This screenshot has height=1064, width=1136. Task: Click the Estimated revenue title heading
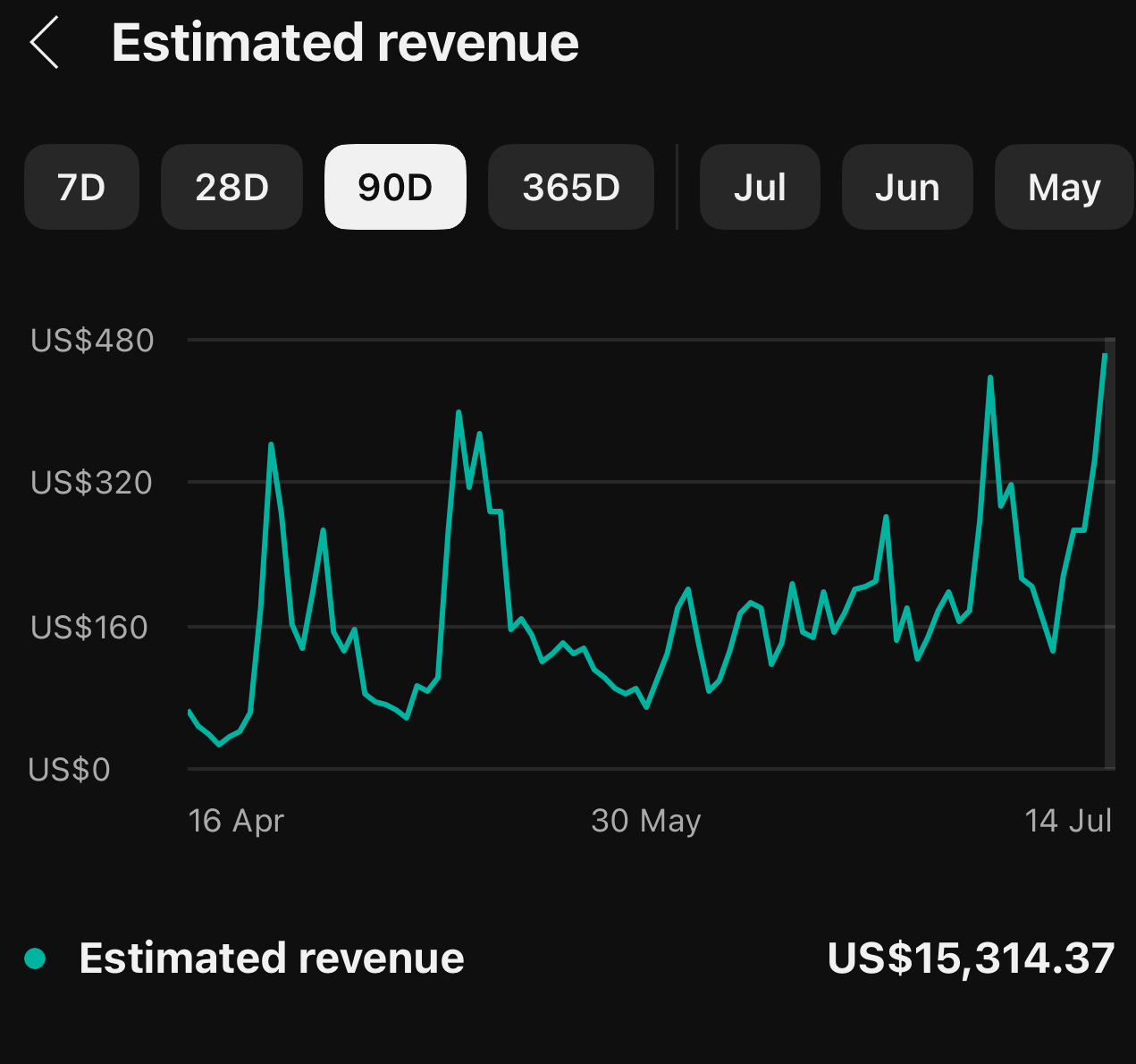pyautogui.click(x=346, y=41)
